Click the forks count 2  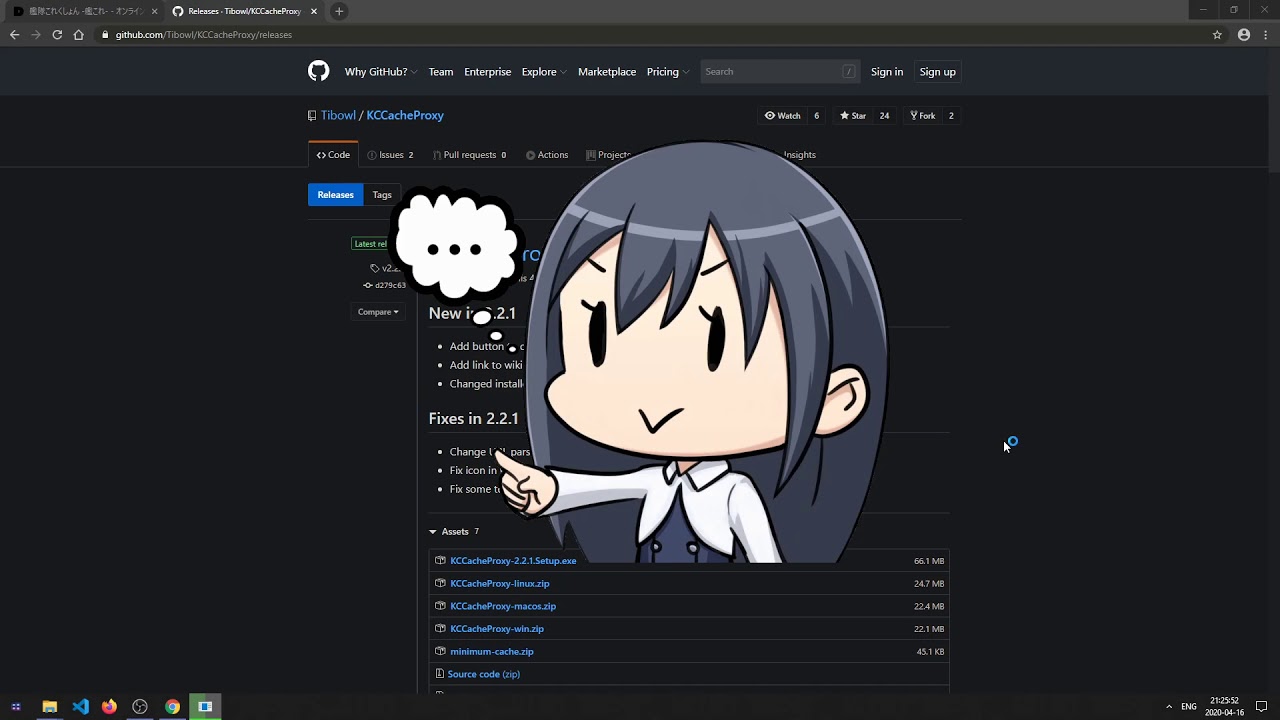coord(951,116)
